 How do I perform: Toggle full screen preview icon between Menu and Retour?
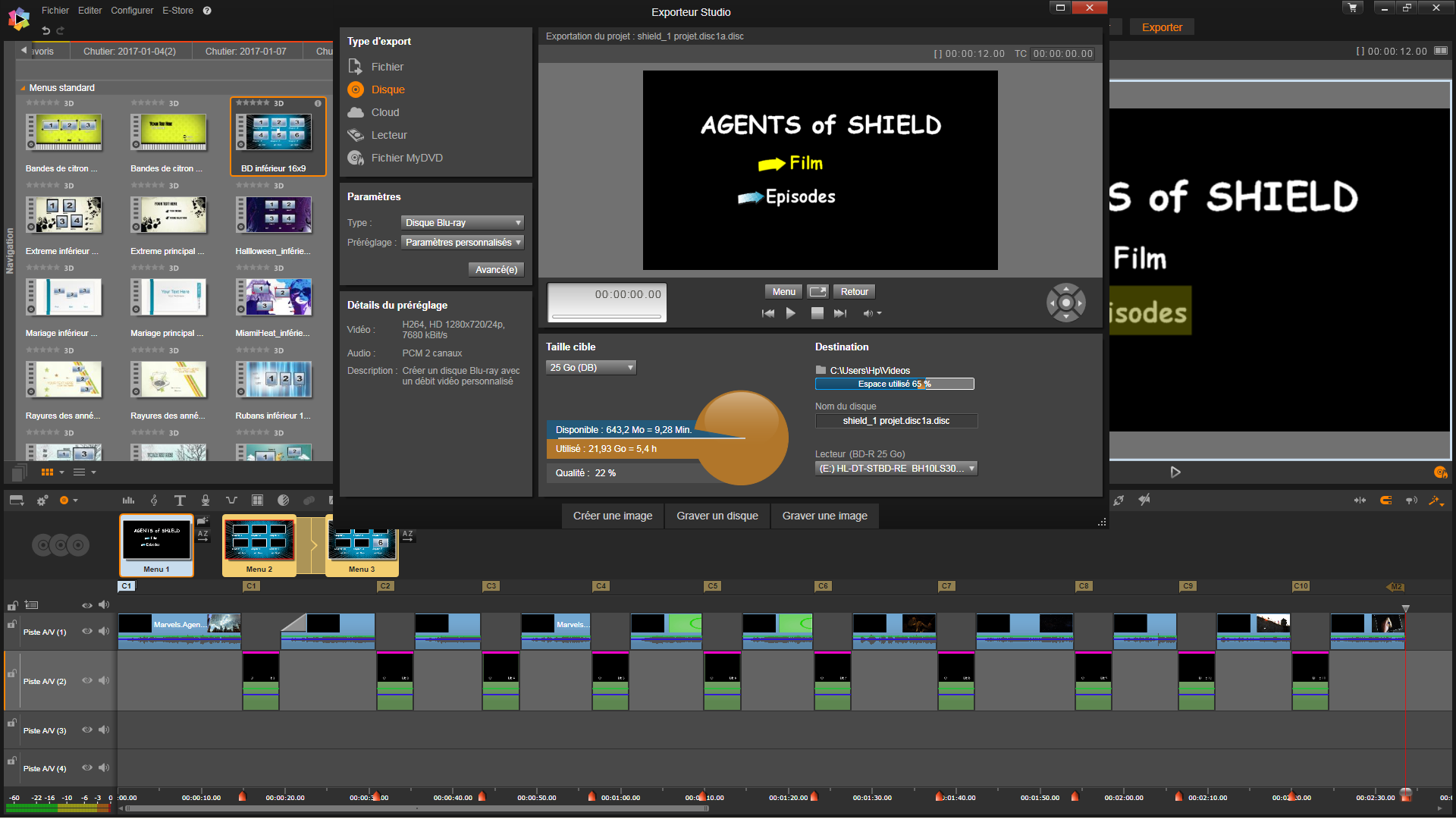[817, 292]
